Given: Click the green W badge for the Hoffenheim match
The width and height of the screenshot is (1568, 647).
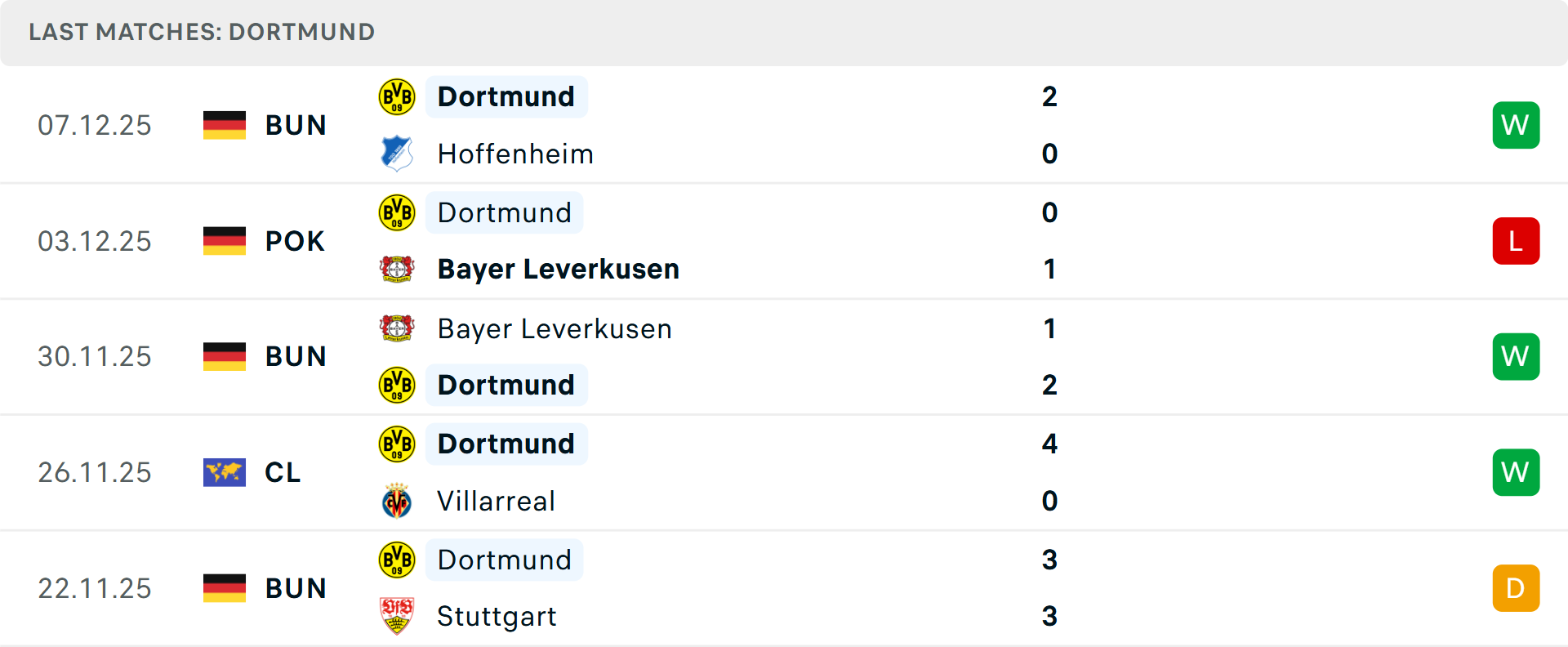Looking at the screenshot, I should point(1516,124).
